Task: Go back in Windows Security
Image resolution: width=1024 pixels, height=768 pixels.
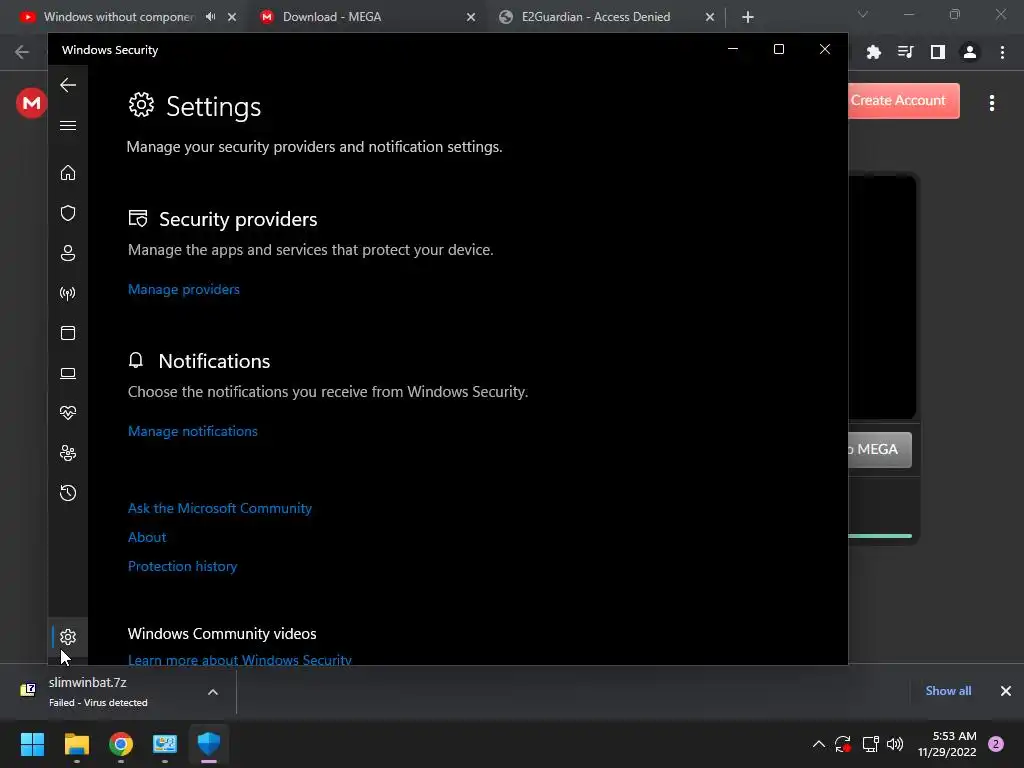Action: pyautogui.click(x=68, y=85)
